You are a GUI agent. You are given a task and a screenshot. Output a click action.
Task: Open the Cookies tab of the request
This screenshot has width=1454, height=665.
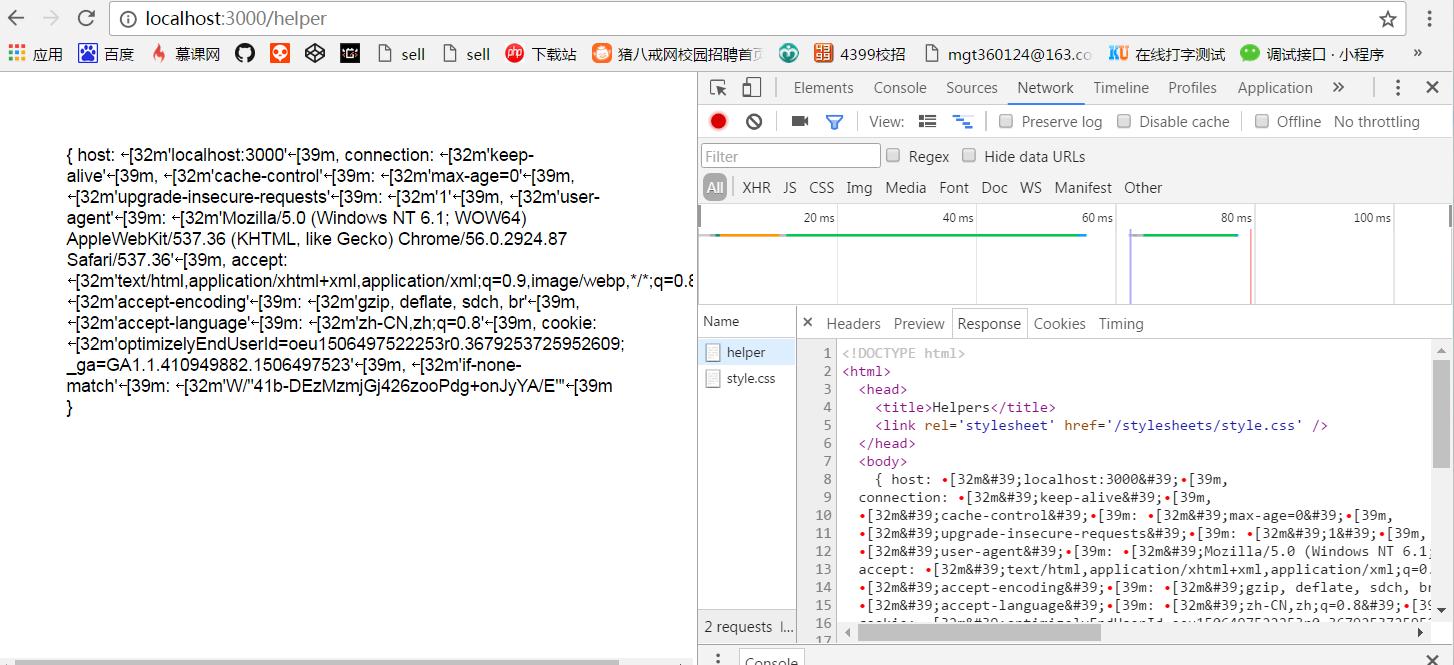pos(1059,323)
